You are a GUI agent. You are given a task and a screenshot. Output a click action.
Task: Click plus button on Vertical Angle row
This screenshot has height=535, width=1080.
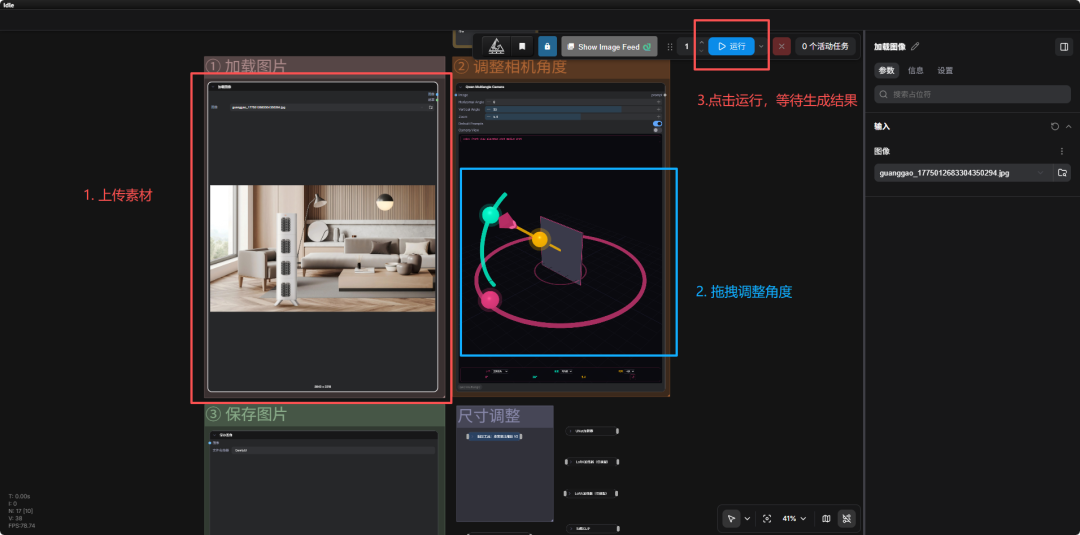(x=658, y=109)
